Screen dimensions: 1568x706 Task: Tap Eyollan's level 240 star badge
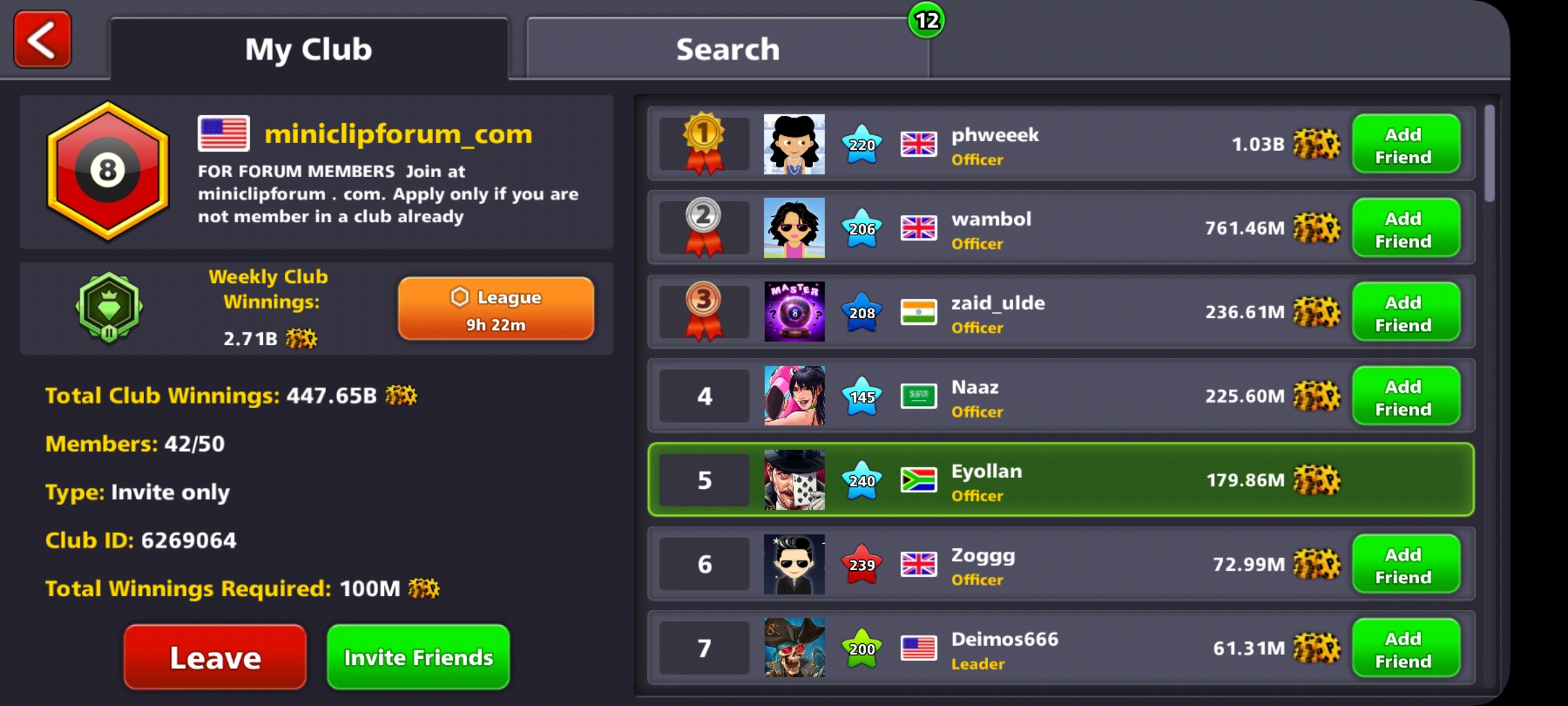tap(862, 480)
